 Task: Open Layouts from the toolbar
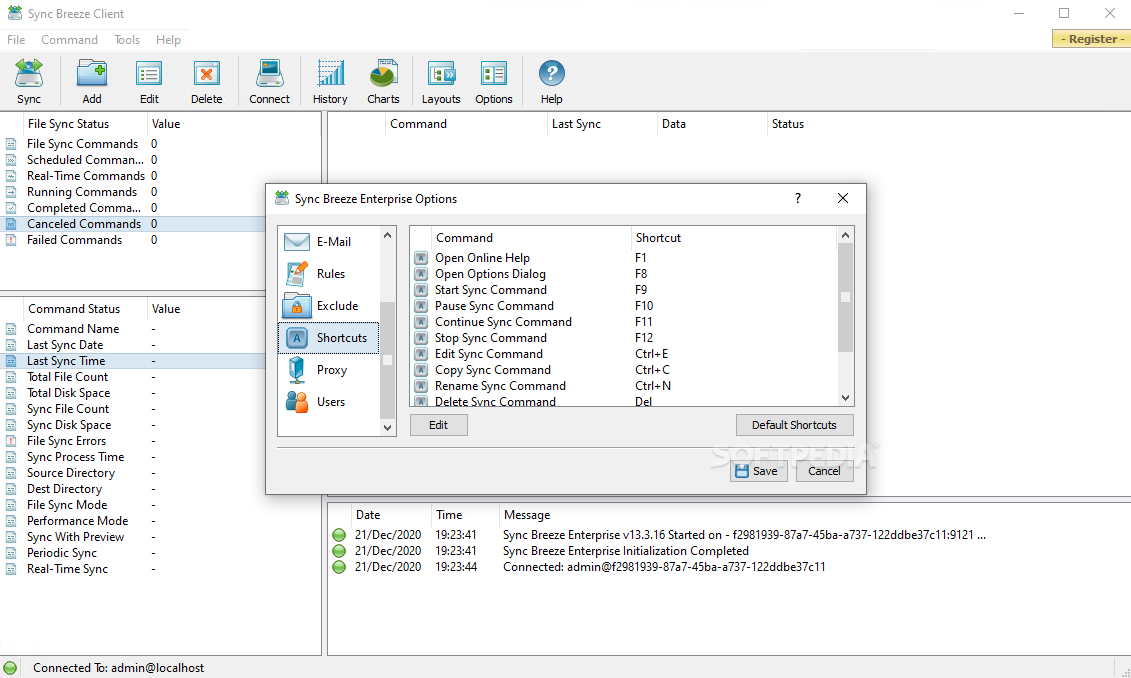click(441, 82)
